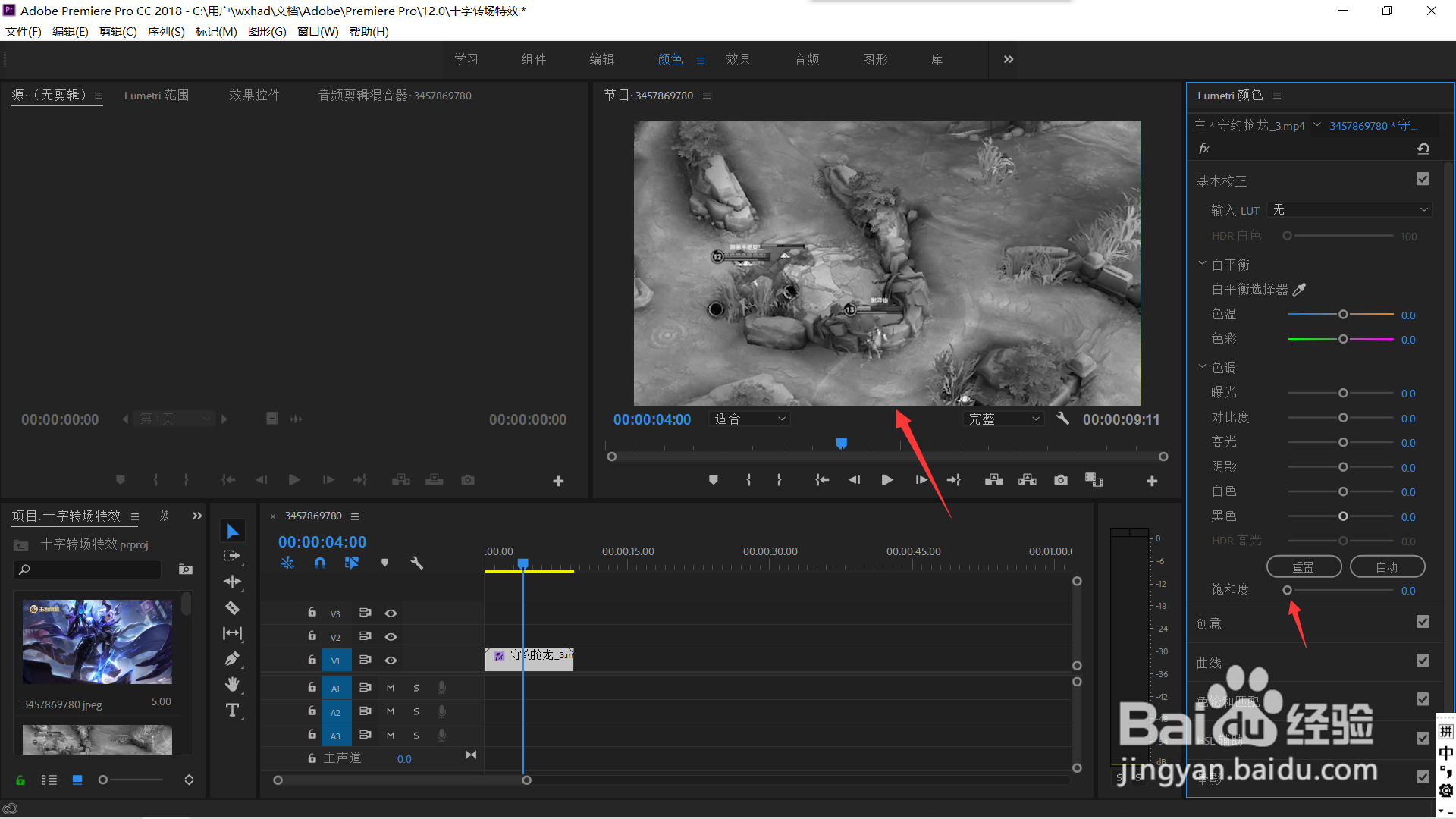Select the Selection tool arrow
The height and width of the screenshot is (819, 1456).
233,532
